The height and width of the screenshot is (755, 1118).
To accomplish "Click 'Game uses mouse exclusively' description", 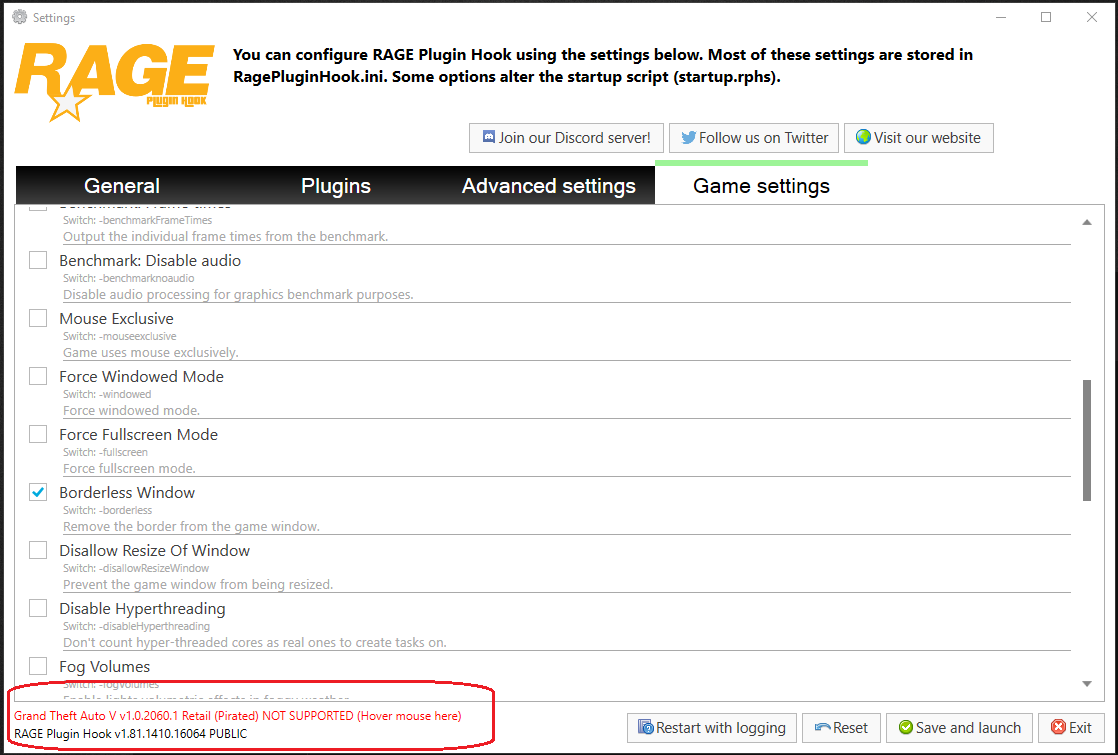I will (x=150, y=352).
